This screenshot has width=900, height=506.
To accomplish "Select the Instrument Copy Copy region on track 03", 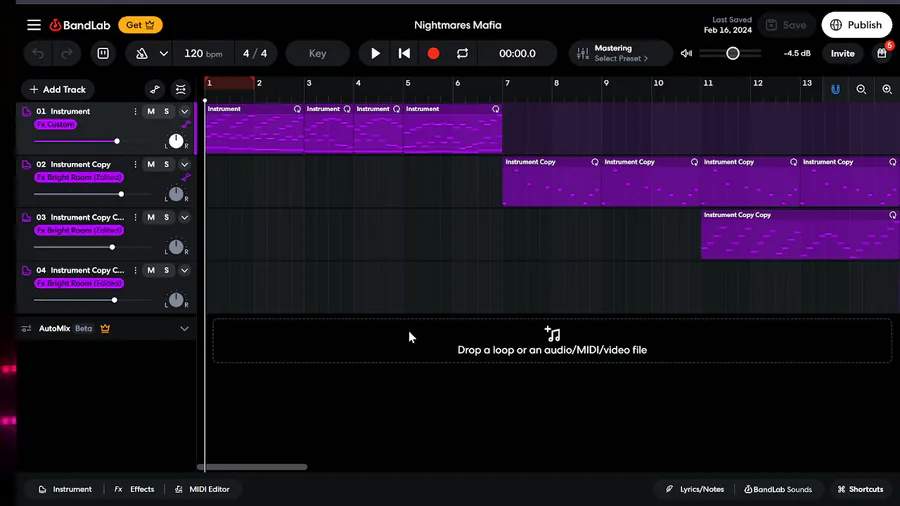I will tap(800, 235).
